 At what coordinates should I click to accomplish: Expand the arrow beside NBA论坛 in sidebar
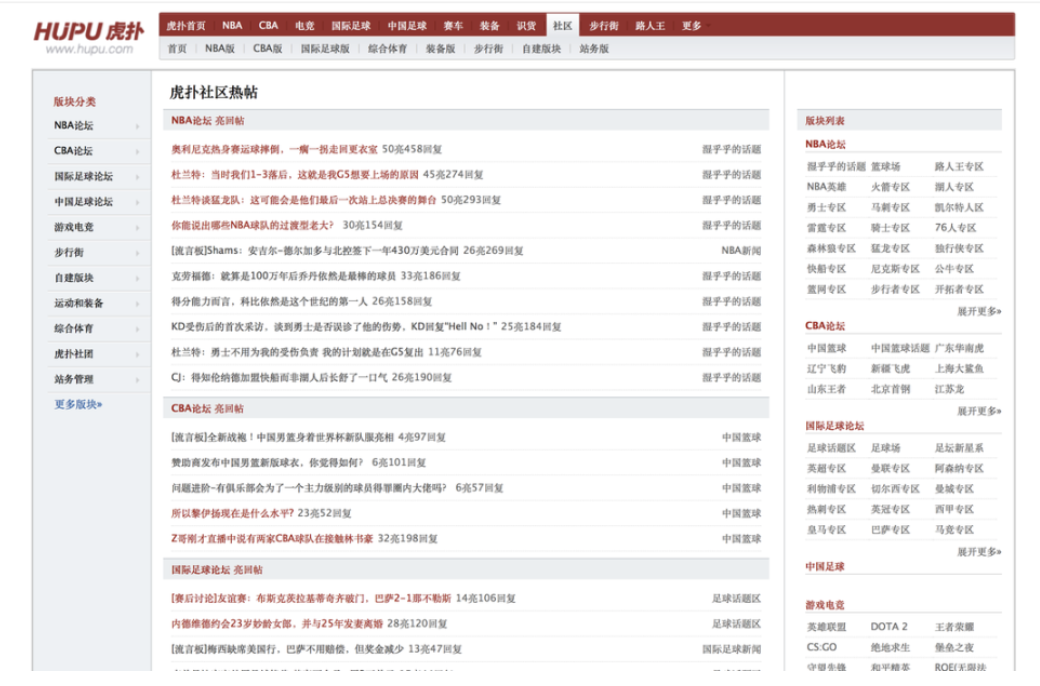coord(137,126)
